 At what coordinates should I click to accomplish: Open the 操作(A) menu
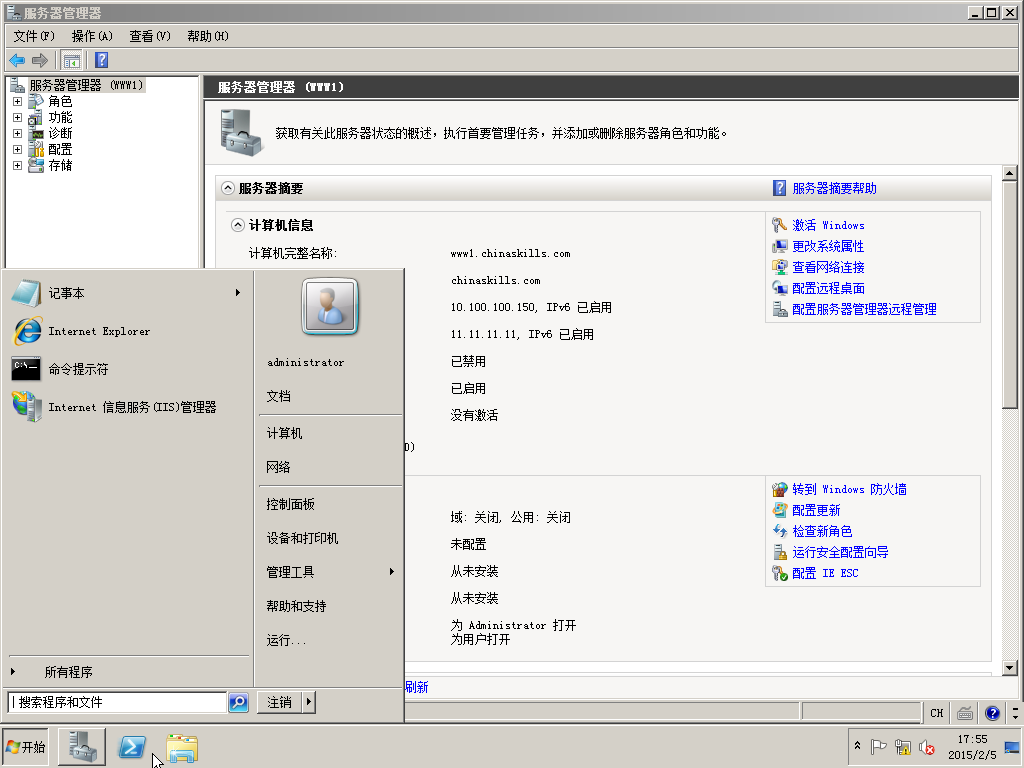[x=92, y=36]
